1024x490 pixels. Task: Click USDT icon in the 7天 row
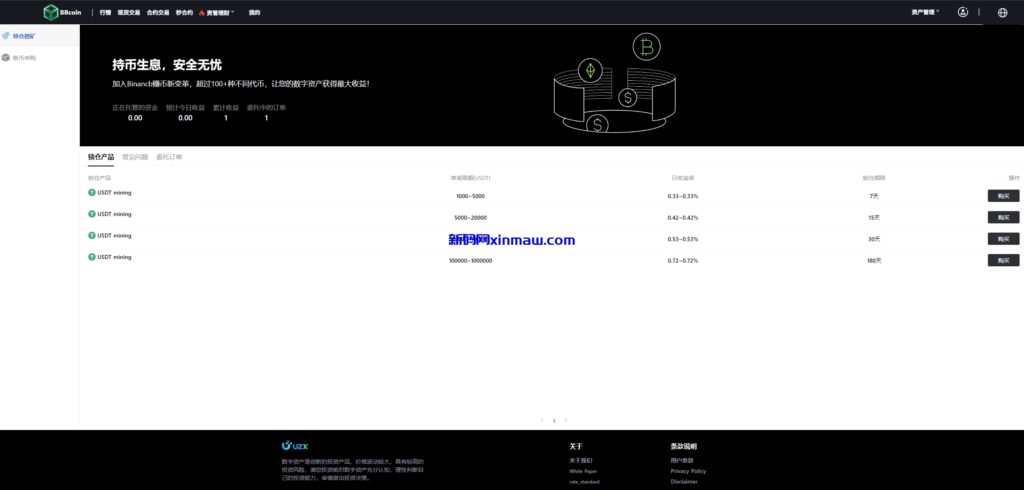tap(91, 192)
